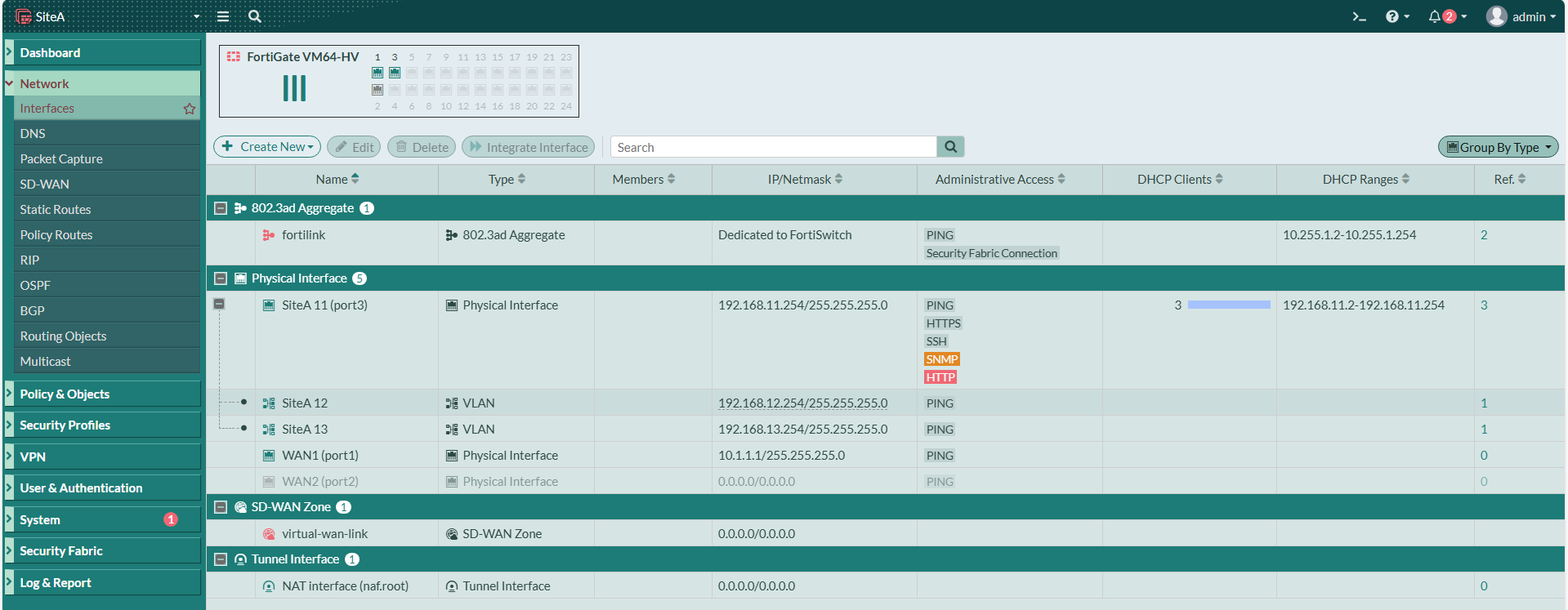Favorite the Interfaces page star

190,109
